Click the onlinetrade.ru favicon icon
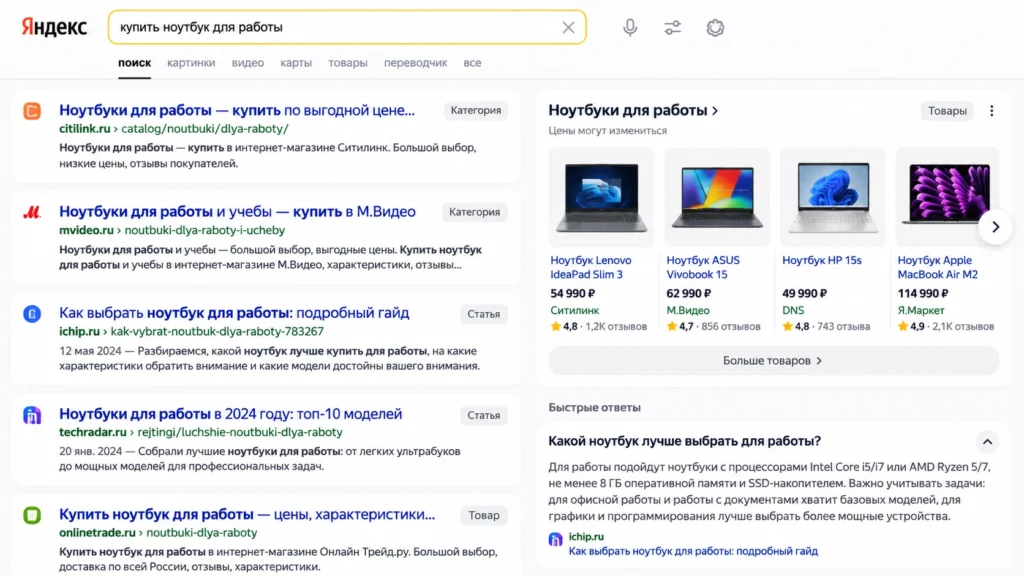The width and height of the screenshot is (1024, 576). click(x=32, y=515)
